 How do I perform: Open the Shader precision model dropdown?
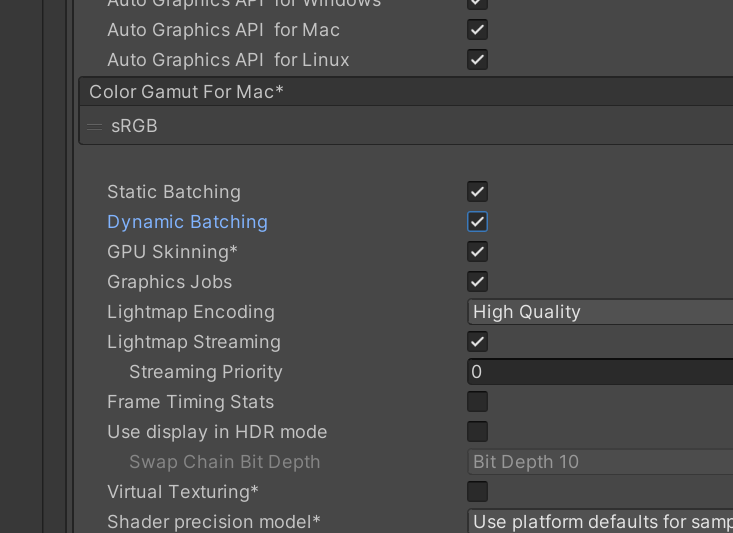(600, 522)
